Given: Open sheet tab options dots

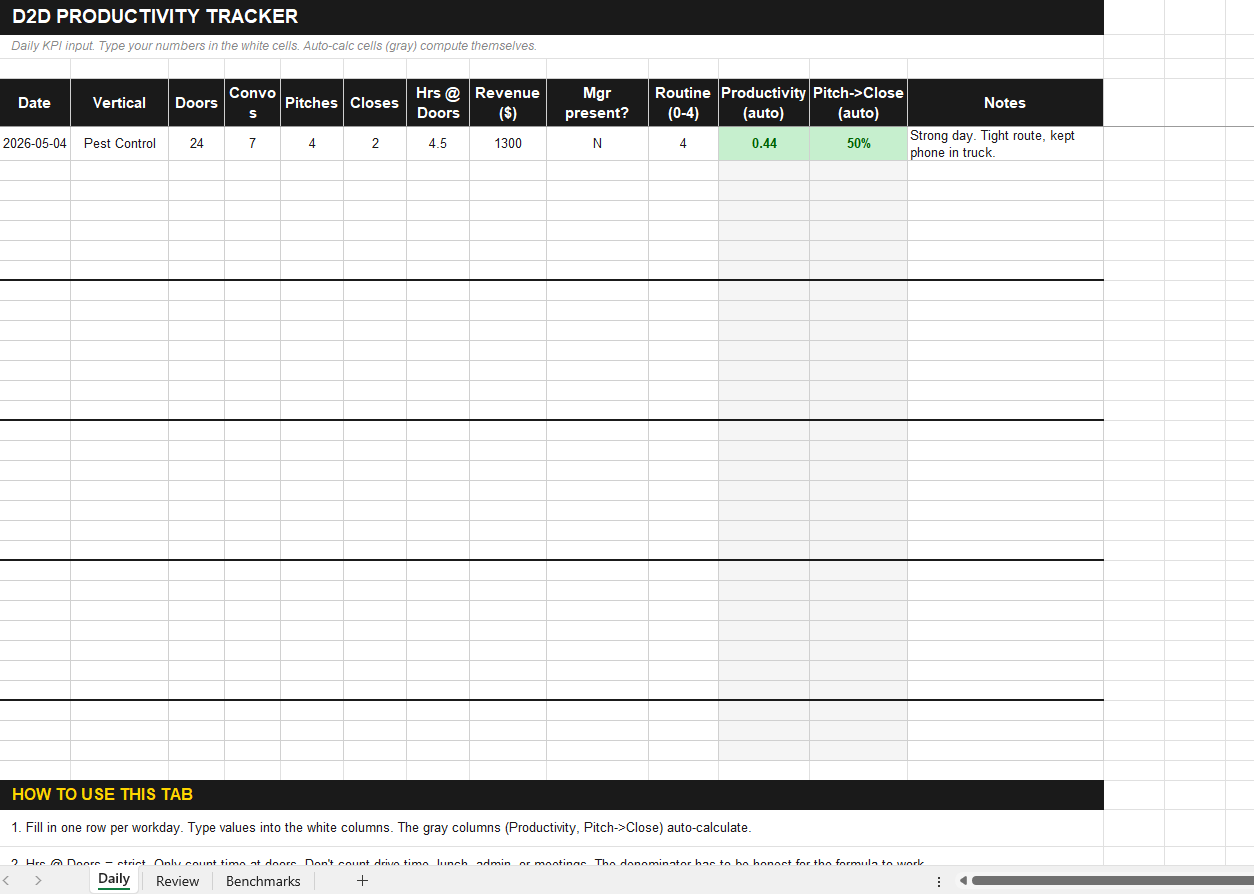Looking at the screenshot, I should (x=938, y=881).
